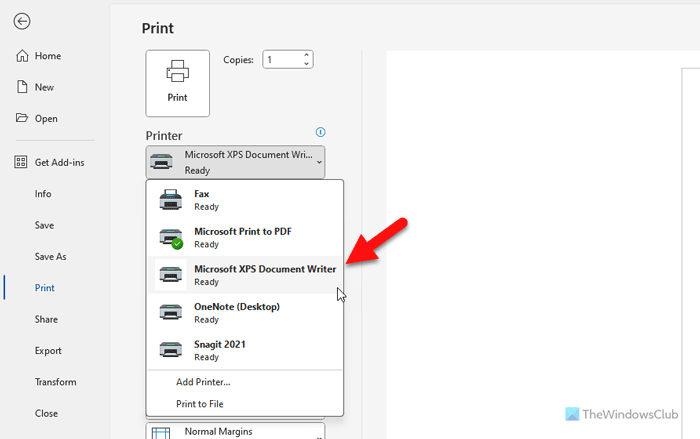Click the Copies number field
700x439 pixels.
click(x=281, y=60)
